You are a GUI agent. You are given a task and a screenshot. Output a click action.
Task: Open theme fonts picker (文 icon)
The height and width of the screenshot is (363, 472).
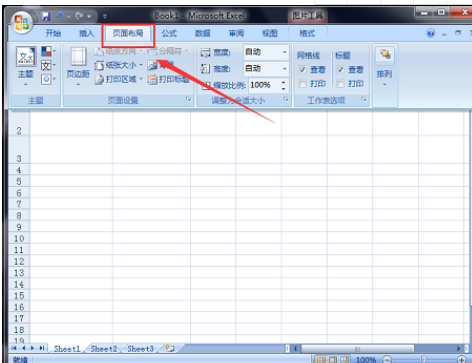pyautogui.click(x=48, y=65)
